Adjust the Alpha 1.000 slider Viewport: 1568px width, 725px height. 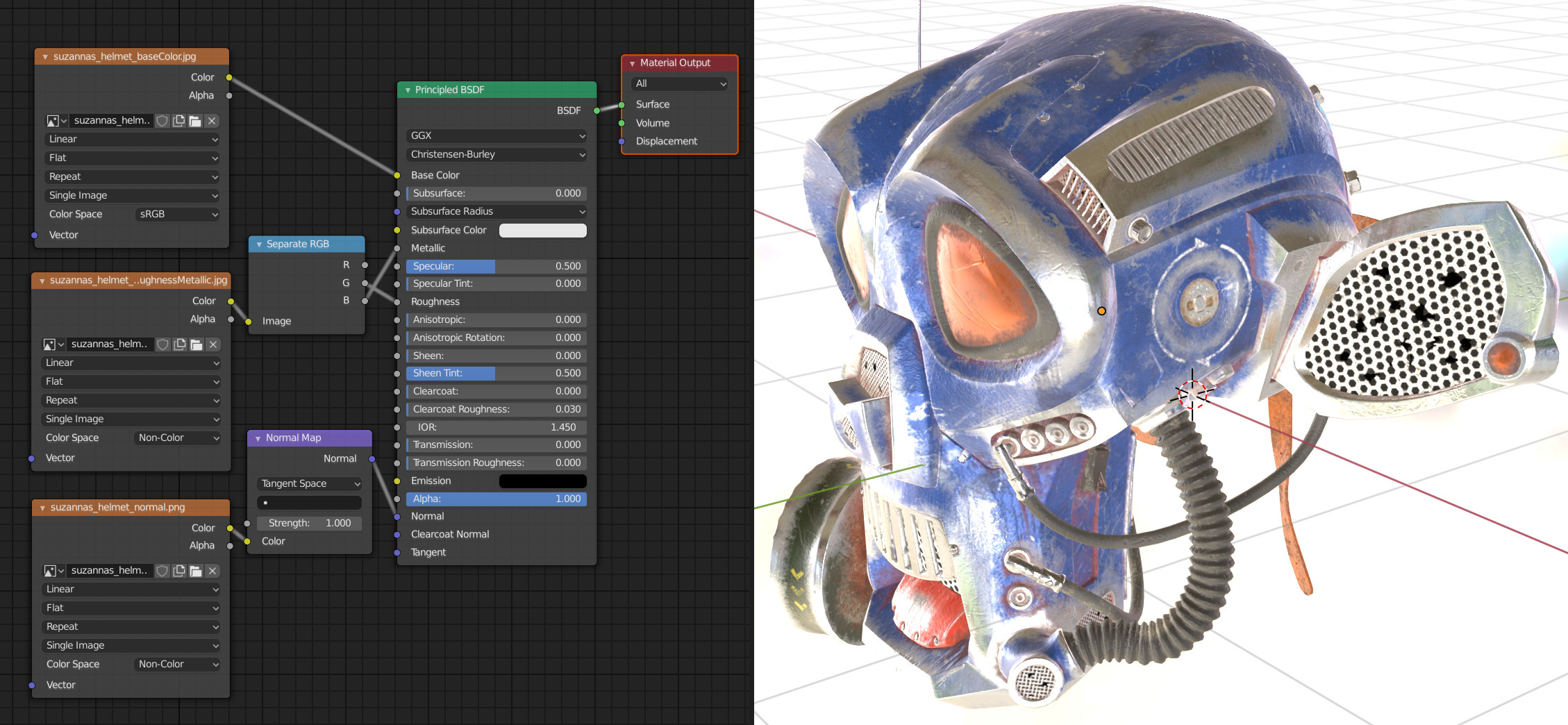coord(497,499)
